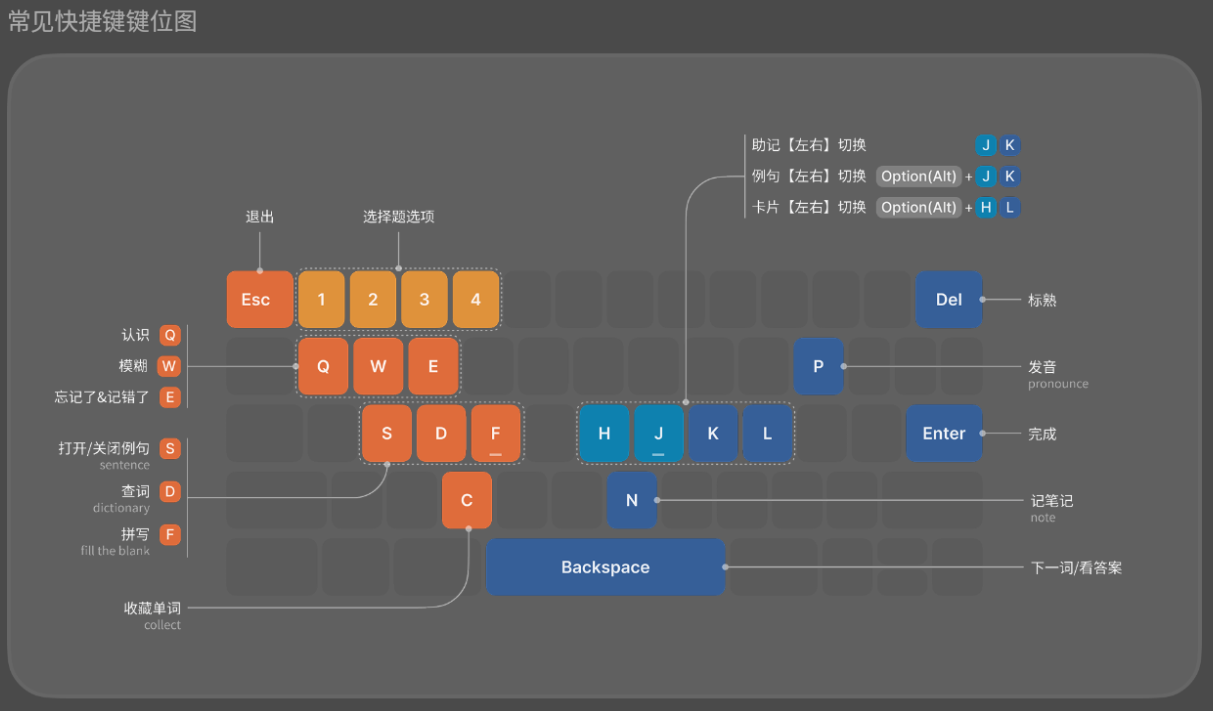Click the large blue L key
This screenshot has height=711, width=1213.
767,433
